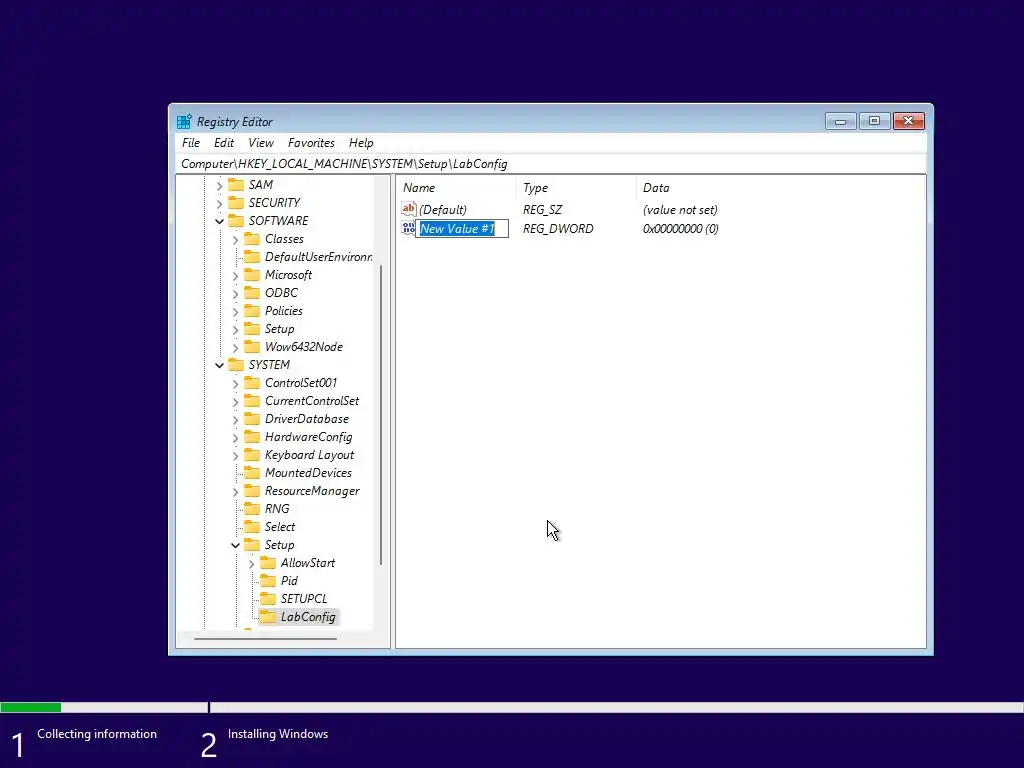Expand the CurrentControlSet key
Screen dimensions: 1024x768
[235, 402]
